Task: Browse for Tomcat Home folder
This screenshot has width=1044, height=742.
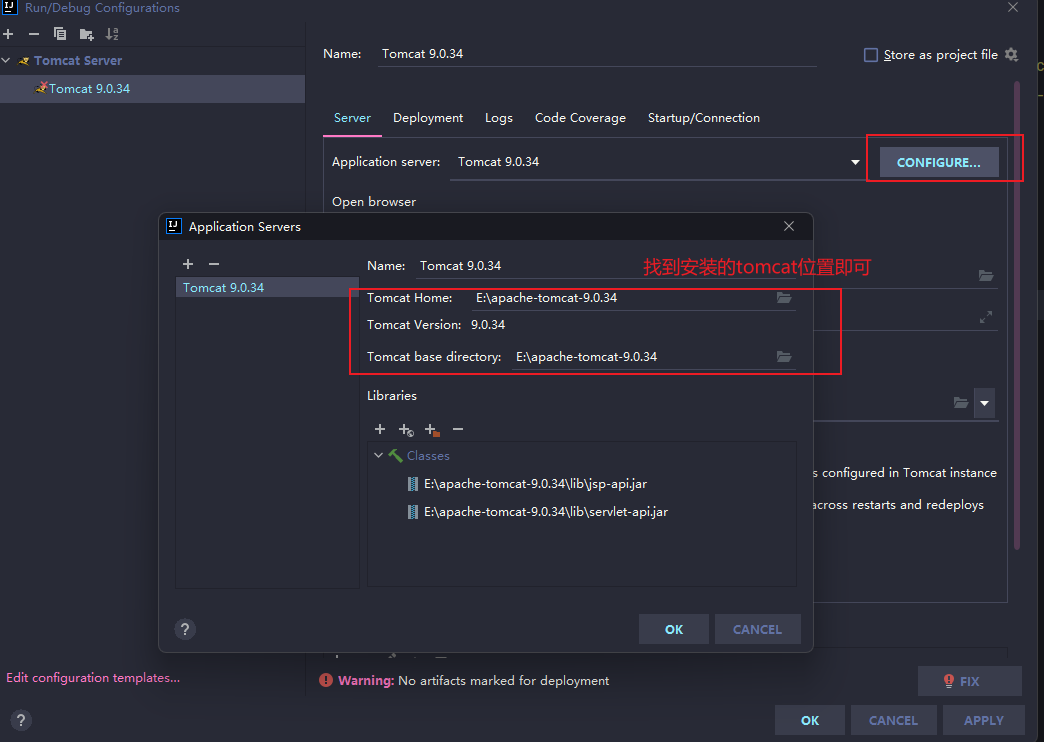Action: (x=784, y=298)
